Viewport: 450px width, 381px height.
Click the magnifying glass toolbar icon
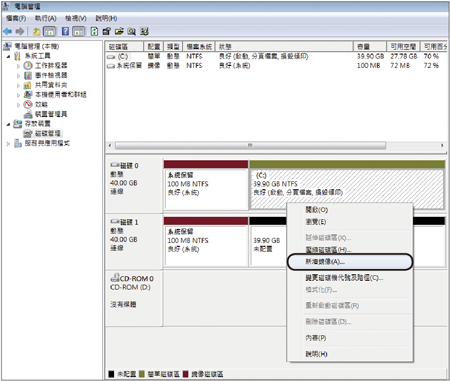point(132,32)
